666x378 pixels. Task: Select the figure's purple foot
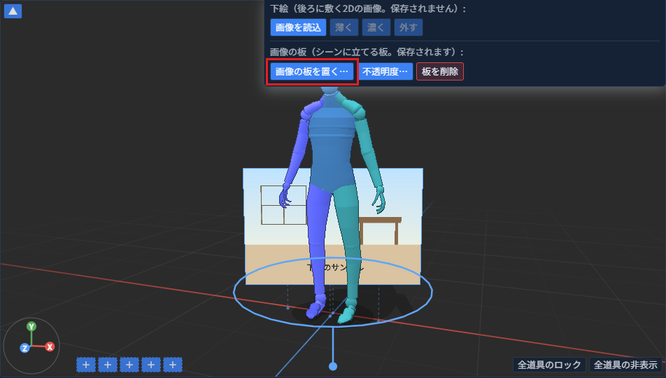[315, 309]
